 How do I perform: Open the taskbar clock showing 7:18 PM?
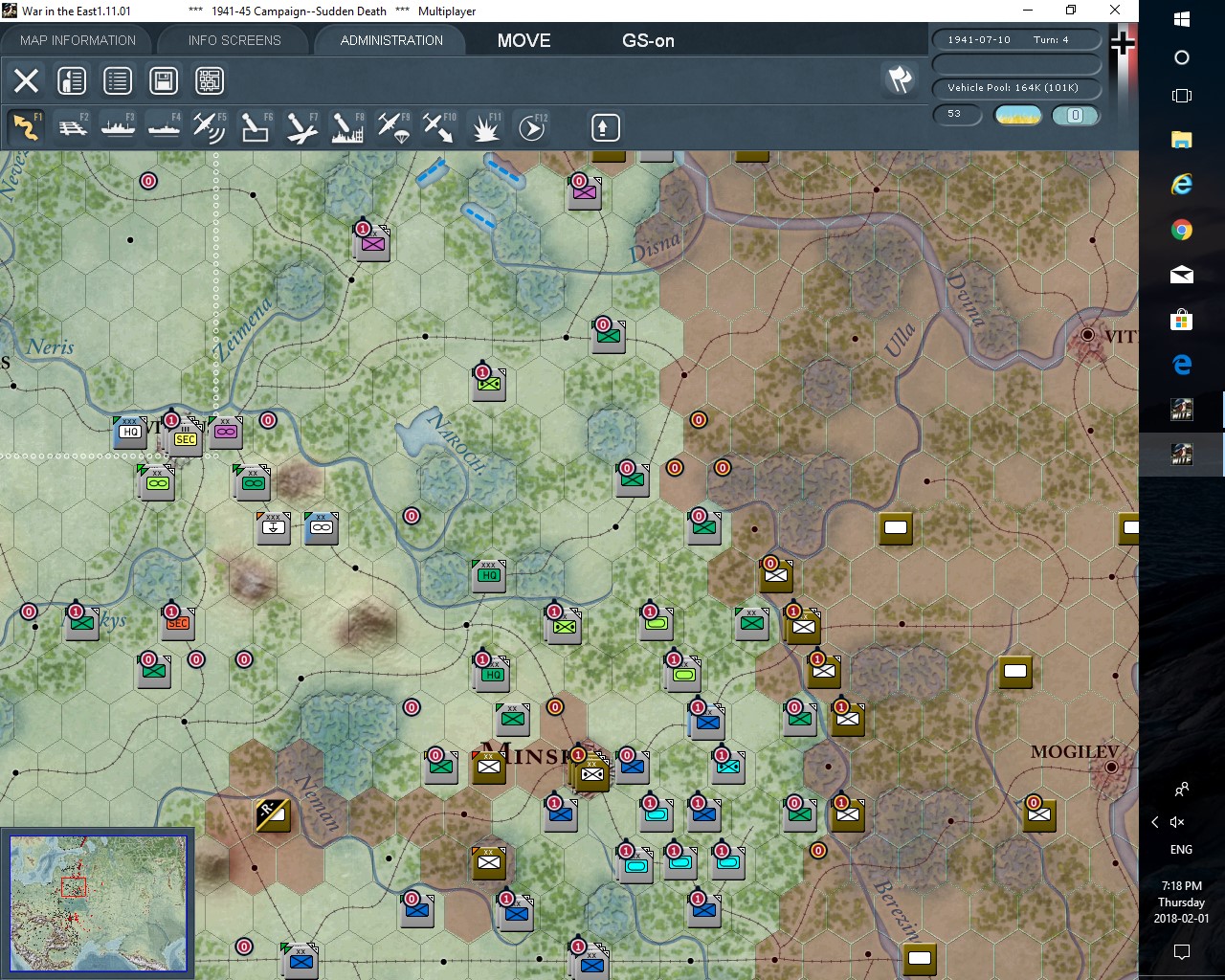pyautogui.click(x=1181, y=902)
